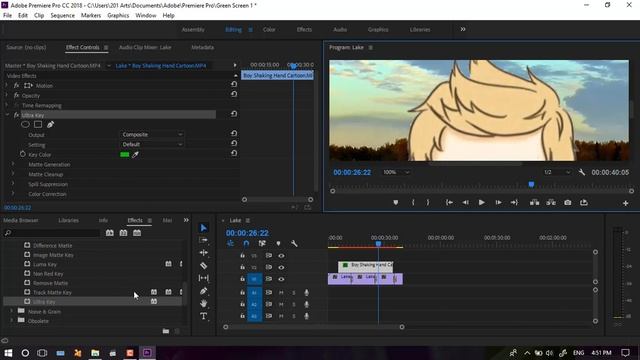Screen dimensions: 640x360
Task: Filter Accelerated Effects in Effects panel
Action: coord(109,233)
